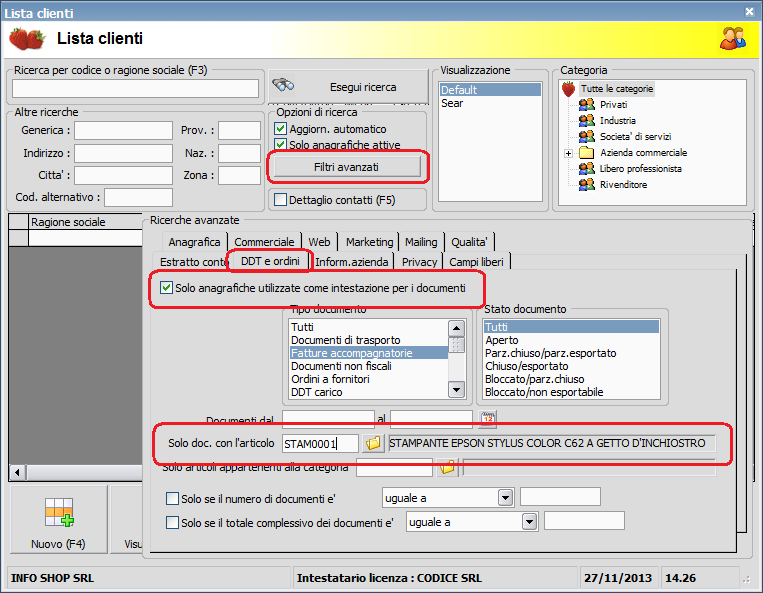Select Default in the Visualizzazione list
The width and height of the screenshot is (763, 593).
click(x=490, y=90)
